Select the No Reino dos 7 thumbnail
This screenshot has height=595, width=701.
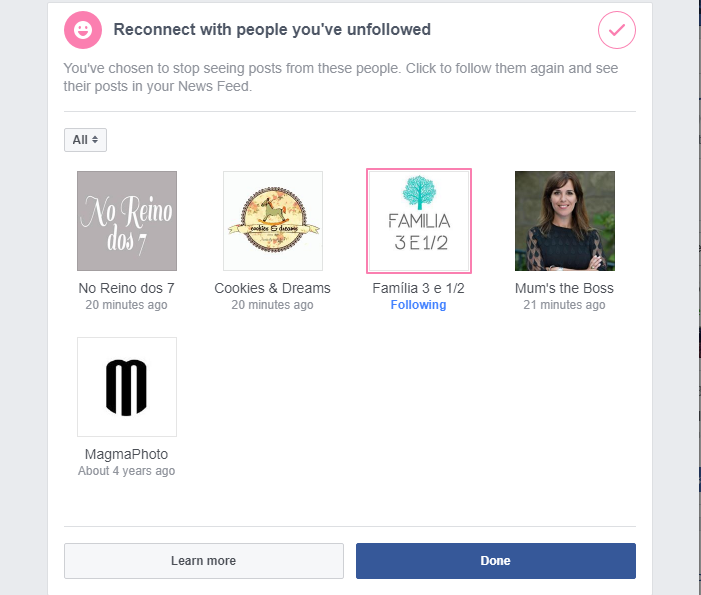point(127,221)
